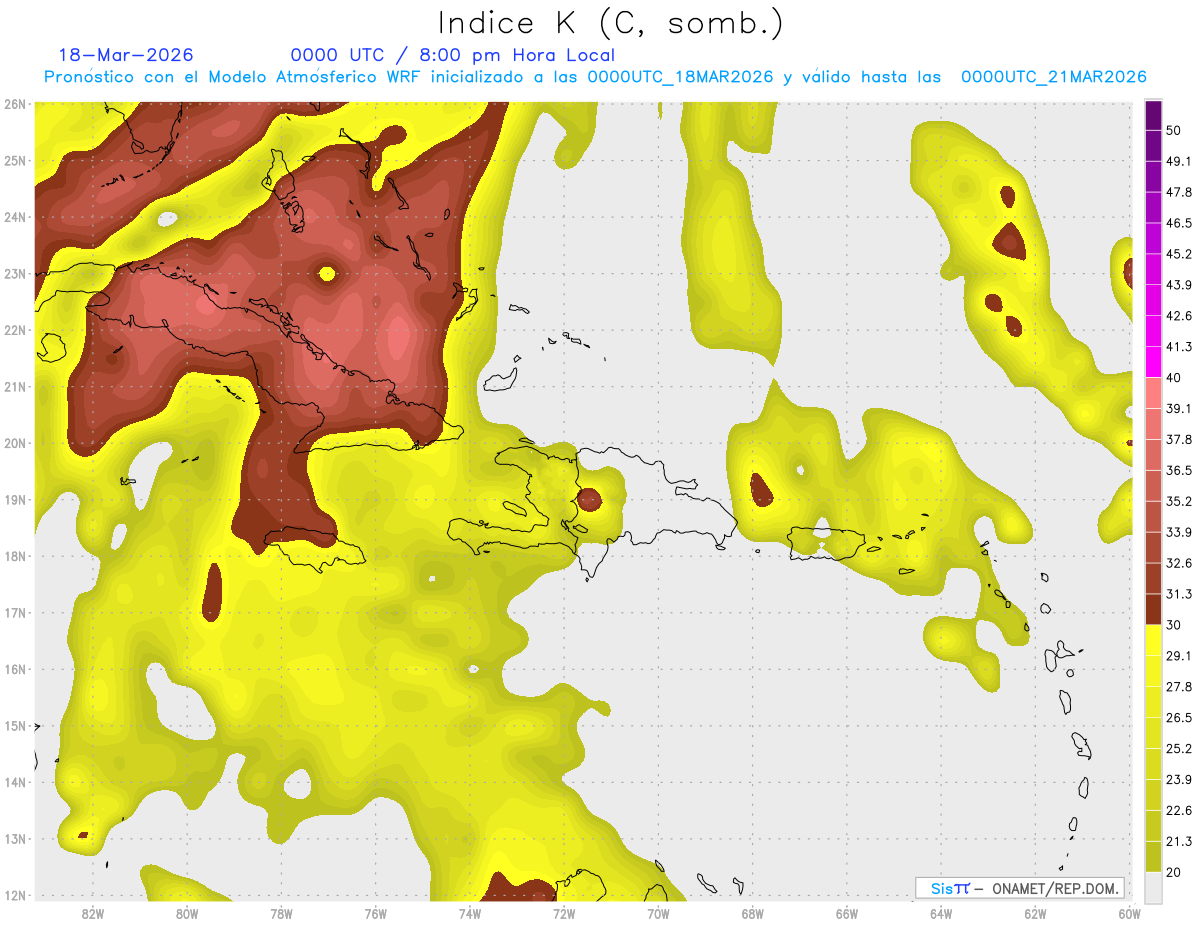Click the Sis ONAMET/REP.DOM. watermark box
1200x927 pixels.
click(x=1019, y=888)
